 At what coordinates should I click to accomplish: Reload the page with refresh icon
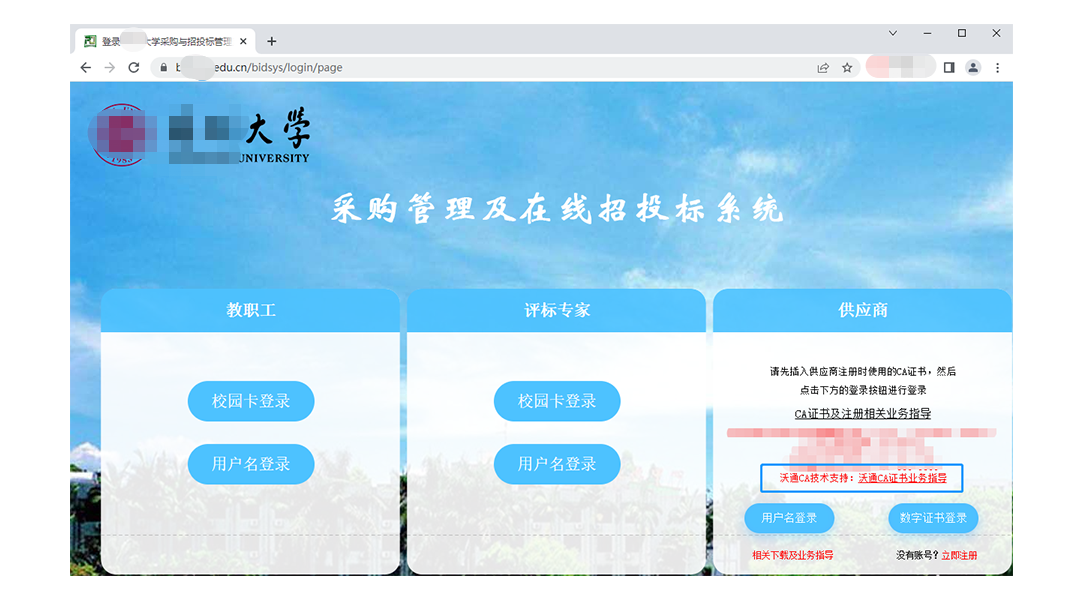point(134,68)
